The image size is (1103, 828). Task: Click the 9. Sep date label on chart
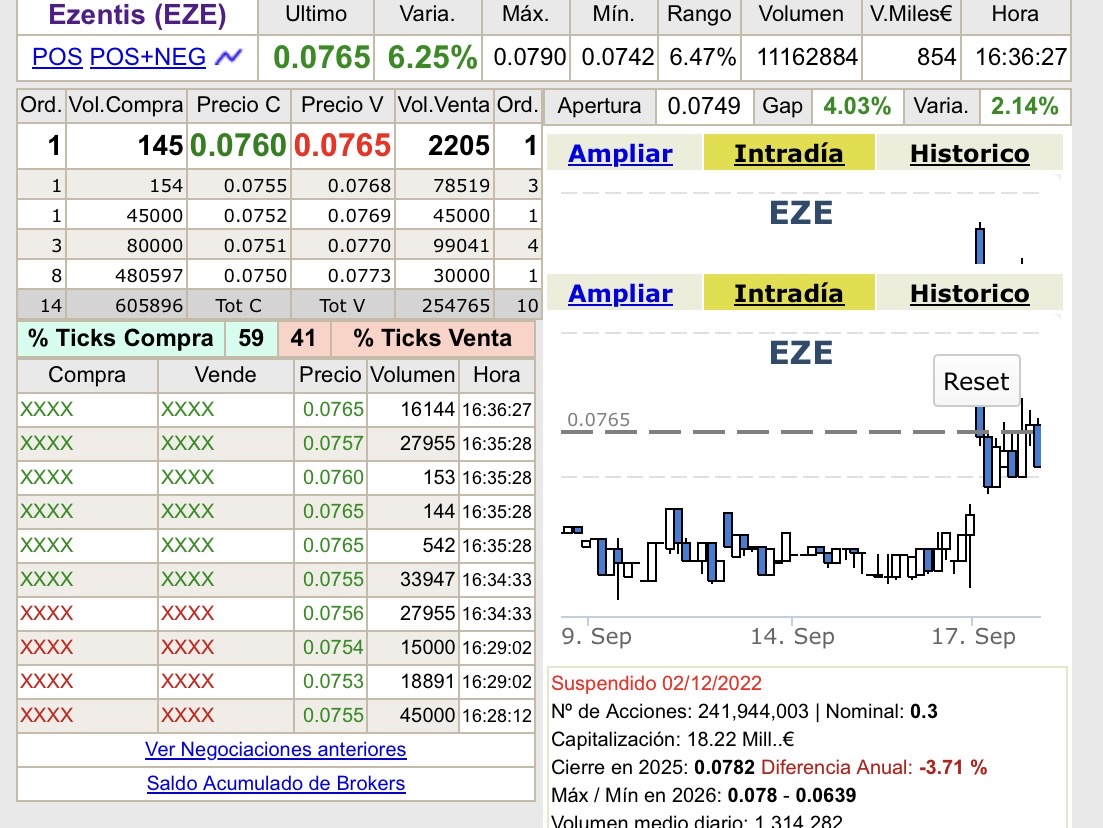click(597, 636)
